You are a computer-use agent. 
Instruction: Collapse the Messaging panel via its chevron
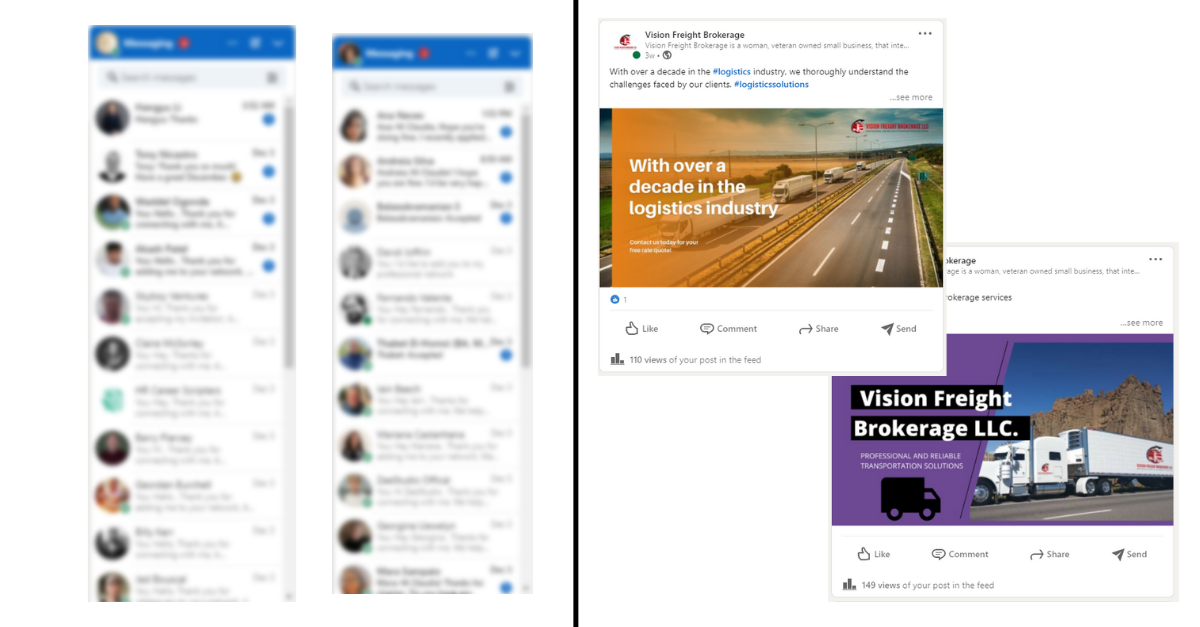tap(279, 43)
